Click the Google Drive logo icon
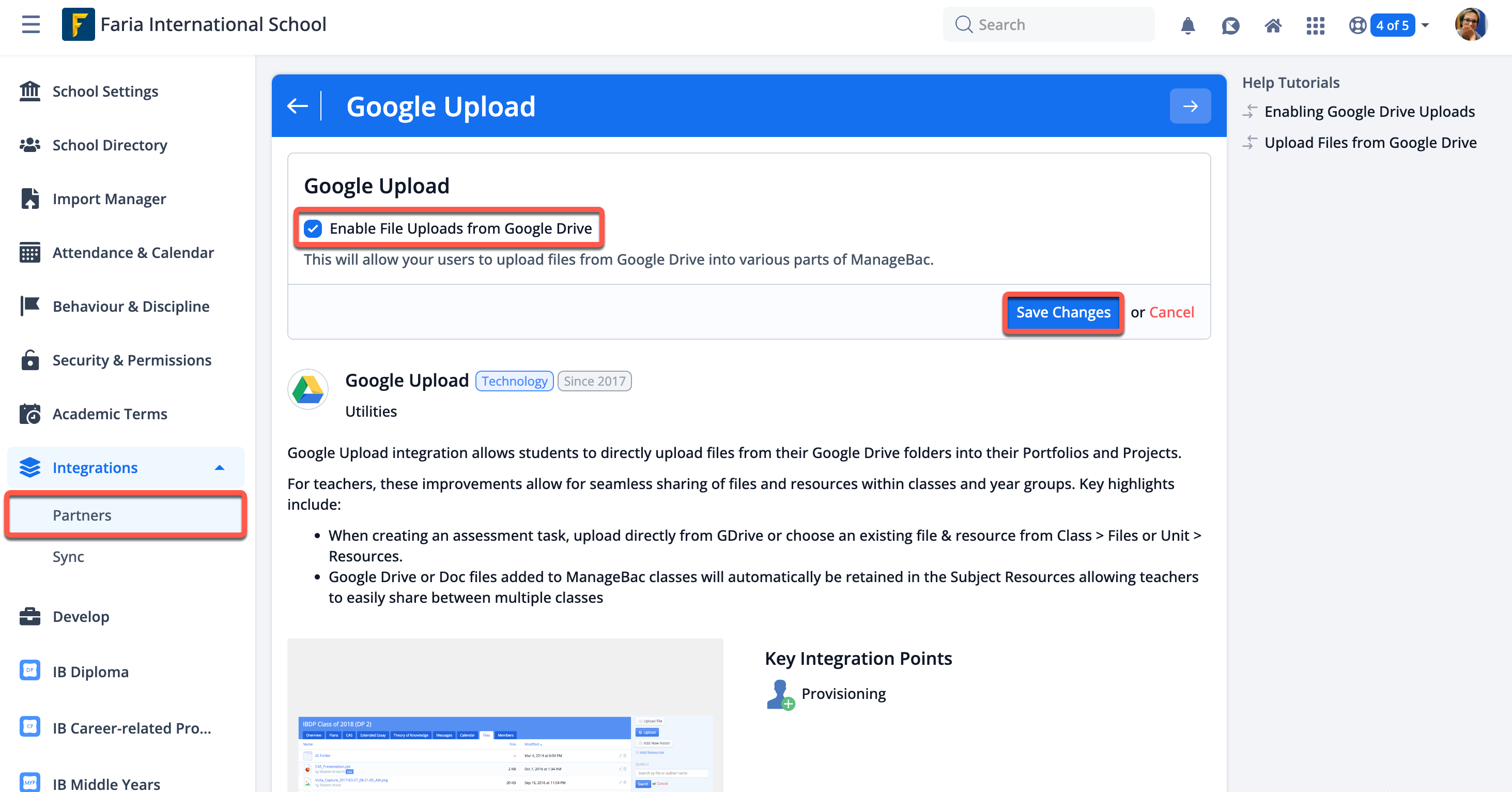The image size is (1512, 792). click(307, 389)
